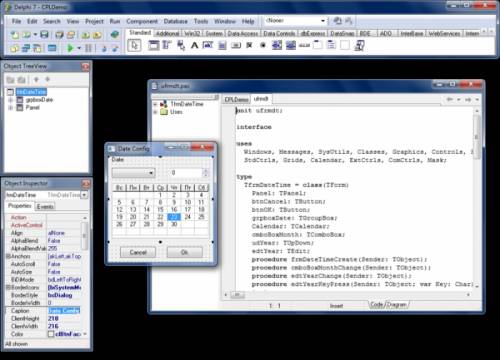This screenshot has height=360, width=500.
Task: Click the View Unit toolbar icon
Action: coord(14,48)
